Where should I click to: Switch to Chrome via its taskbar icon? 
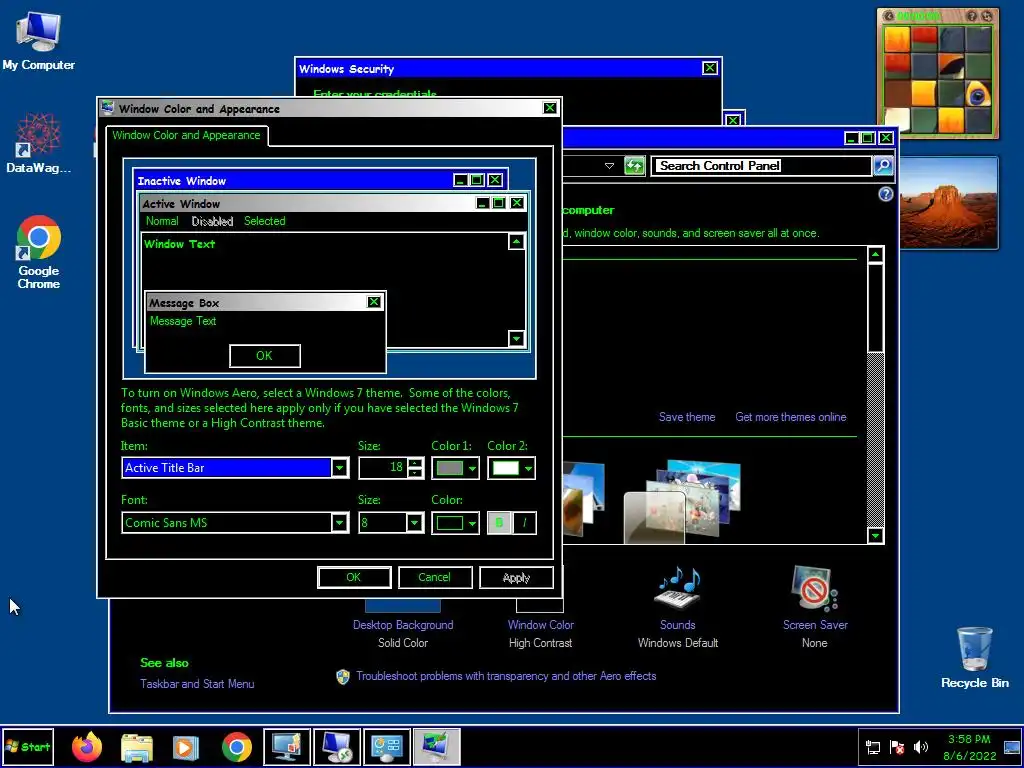(x=236, y=747)
